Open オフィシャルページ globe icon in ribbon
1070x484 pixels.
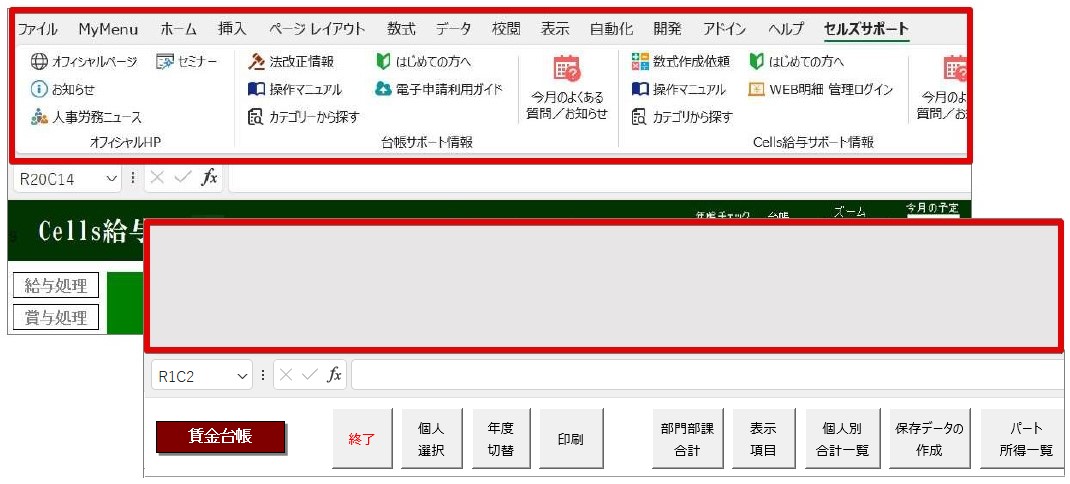(39, 62)
